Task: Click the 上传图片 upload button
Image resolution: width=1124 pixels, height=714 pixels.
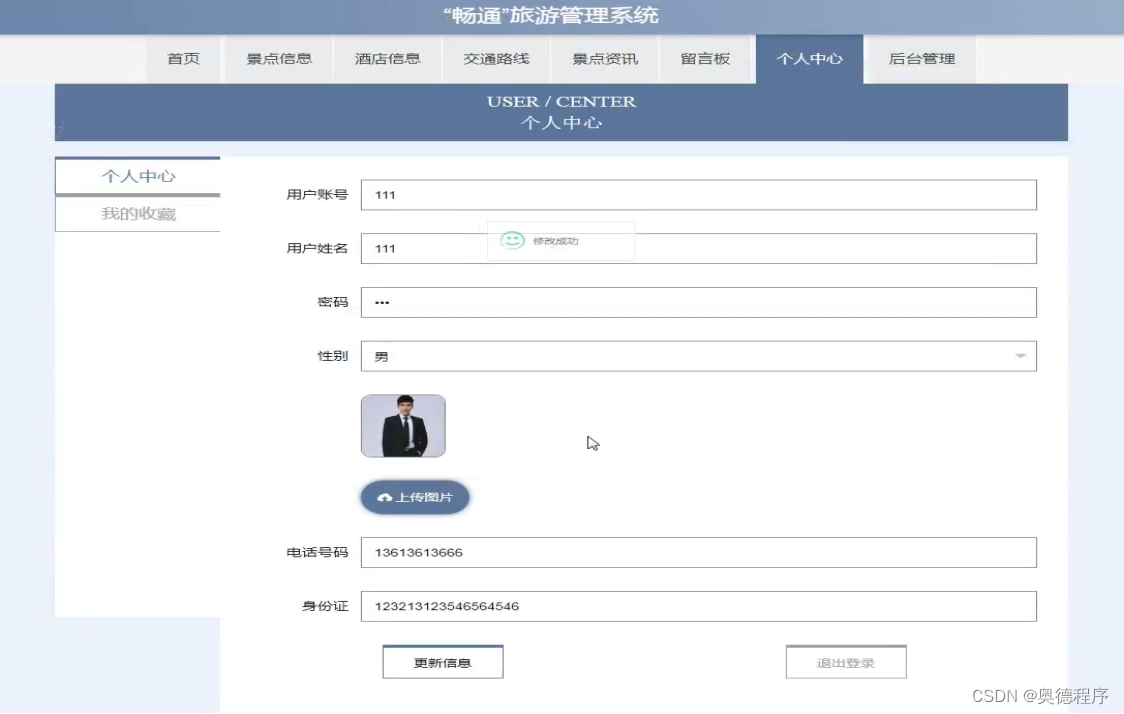Action: [414, 497]
